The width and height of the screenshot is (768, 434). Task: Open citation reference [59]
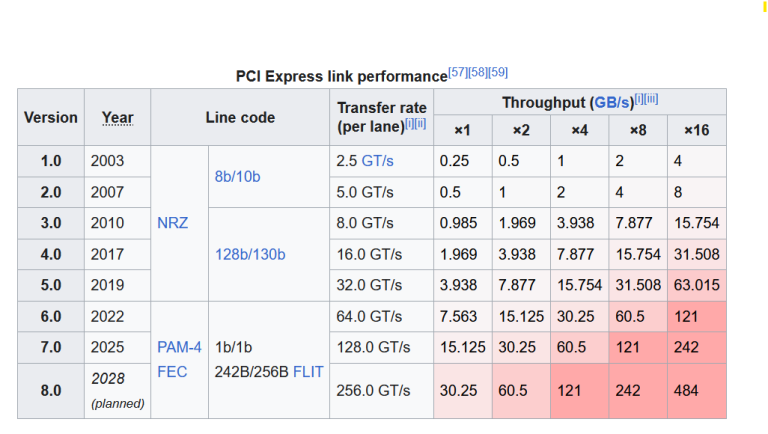point(498,72)
